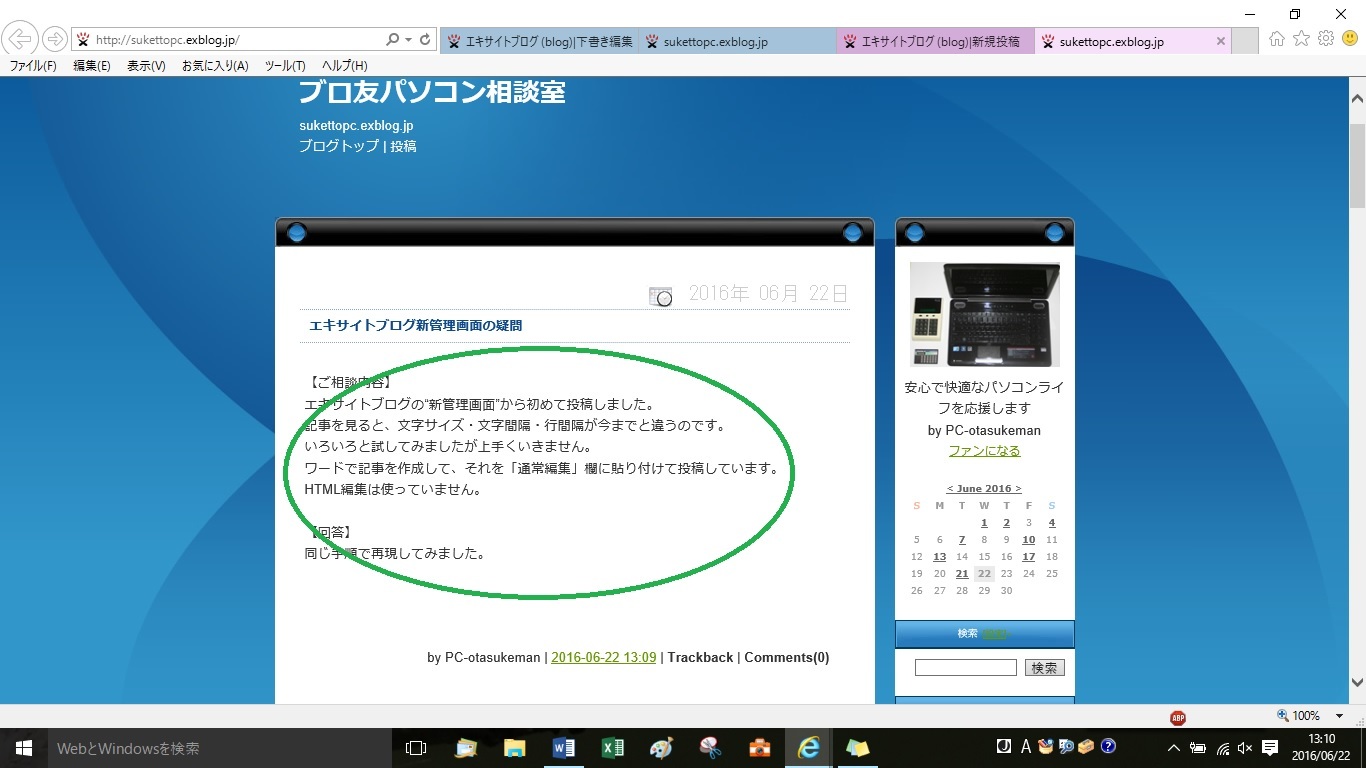Launch Excel from the taskbar
1366x768 pixels.
612,748
